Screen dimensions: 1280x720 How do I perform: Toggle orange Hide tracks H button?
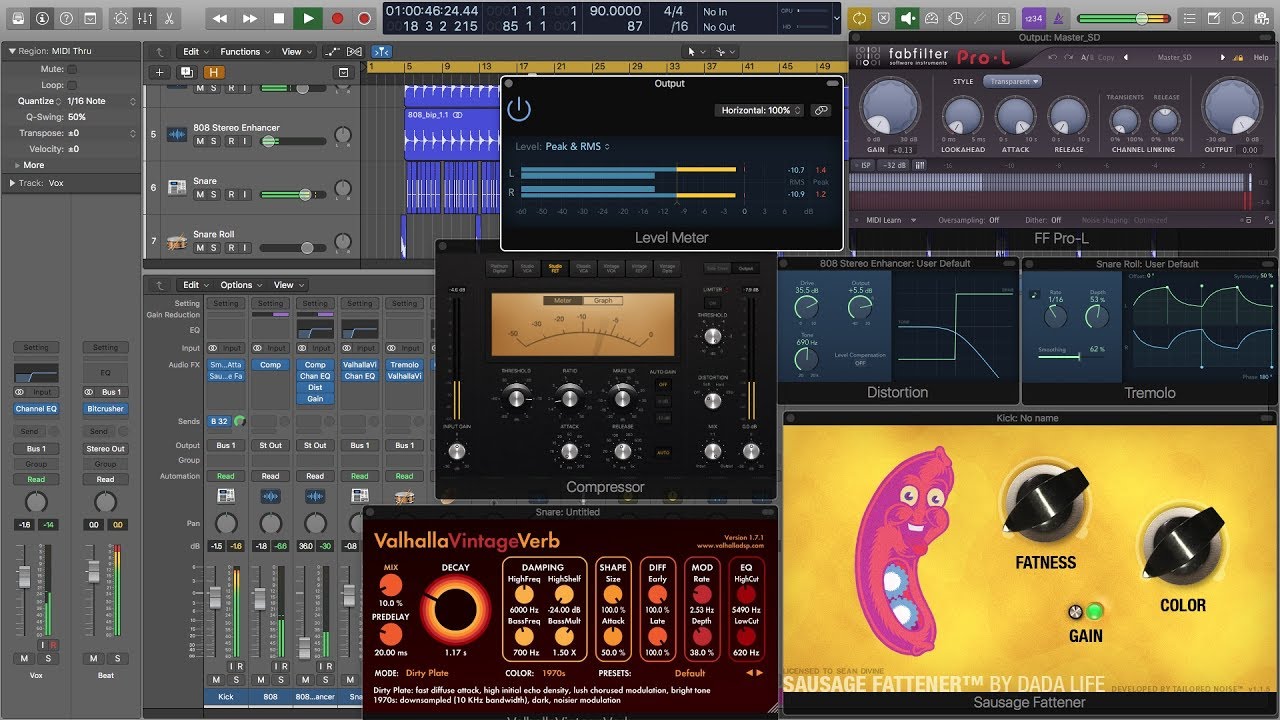tap(214, 72)
